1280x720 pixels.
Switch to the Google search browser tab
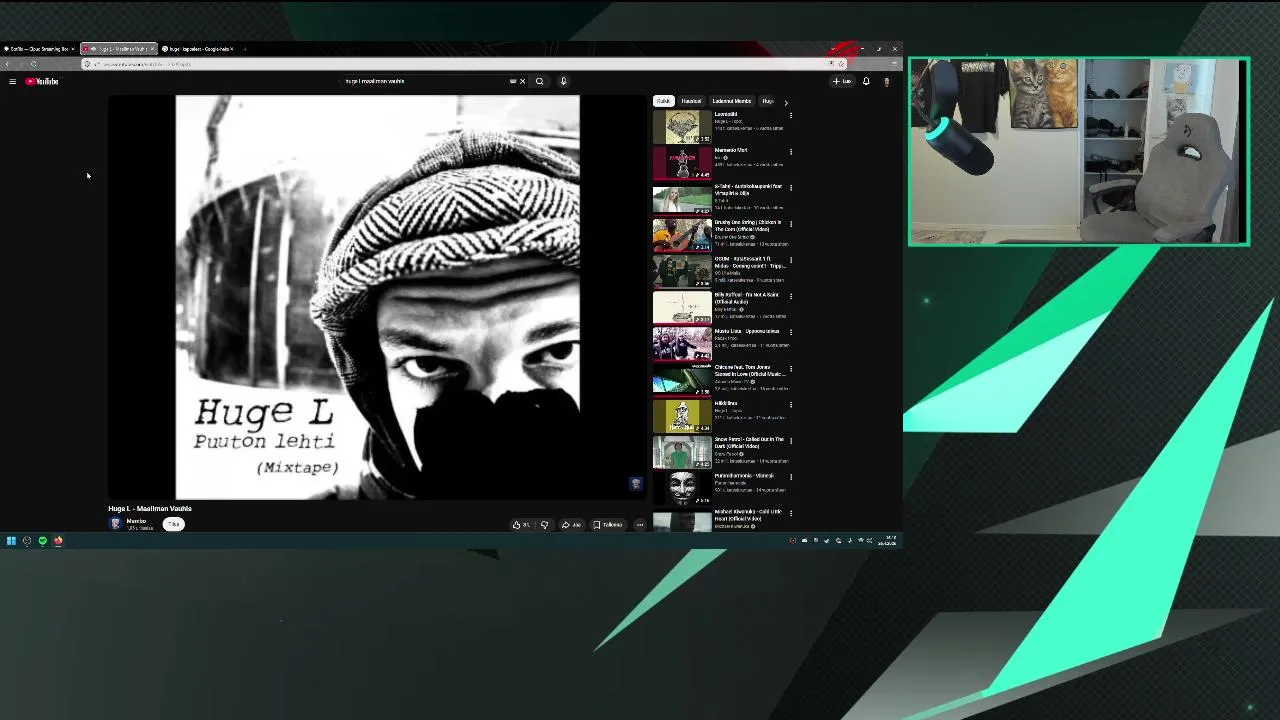[x=198, y=48]
